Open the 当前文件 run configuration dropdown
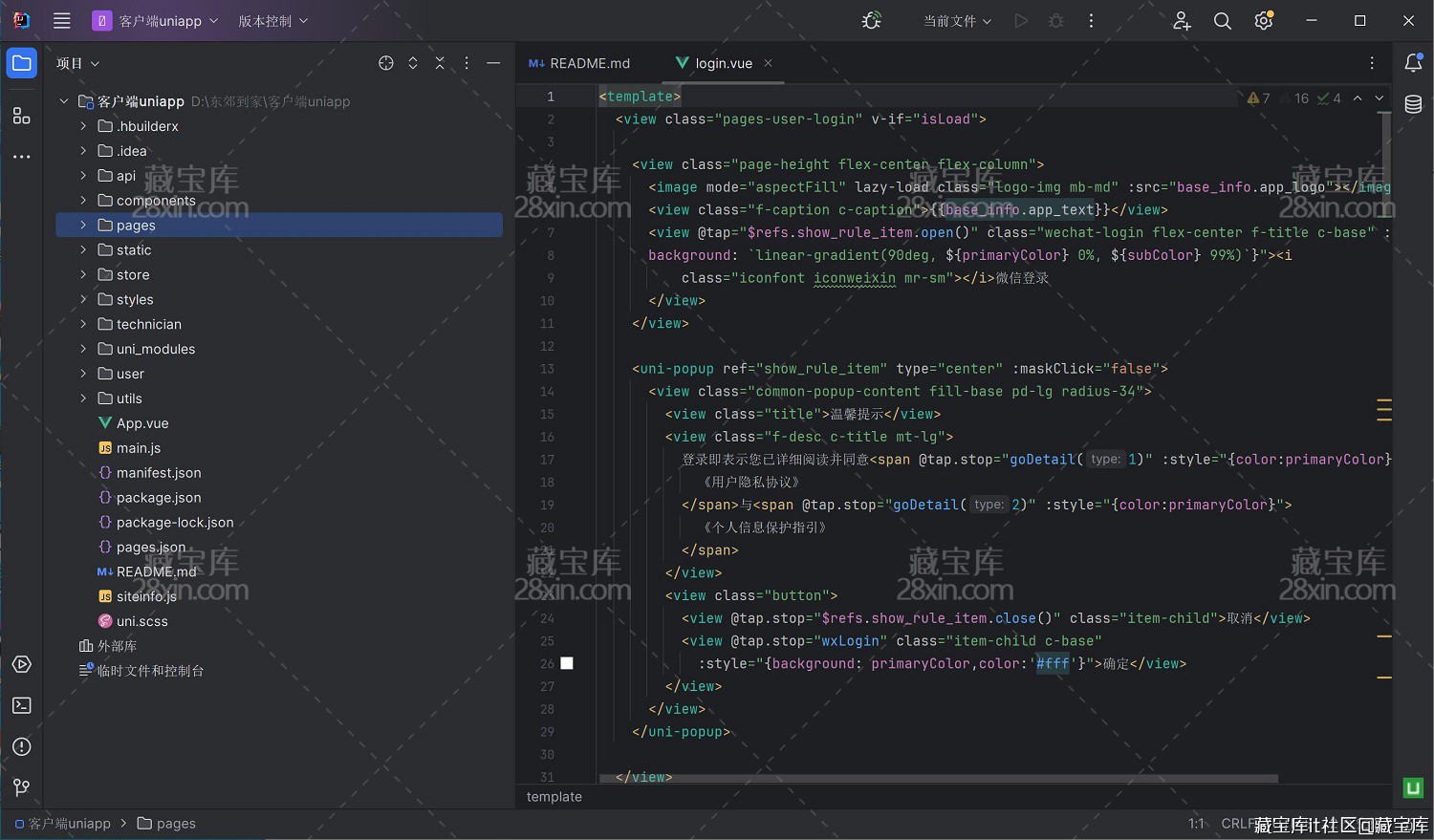1434x840 pixels. click(957, 21)
